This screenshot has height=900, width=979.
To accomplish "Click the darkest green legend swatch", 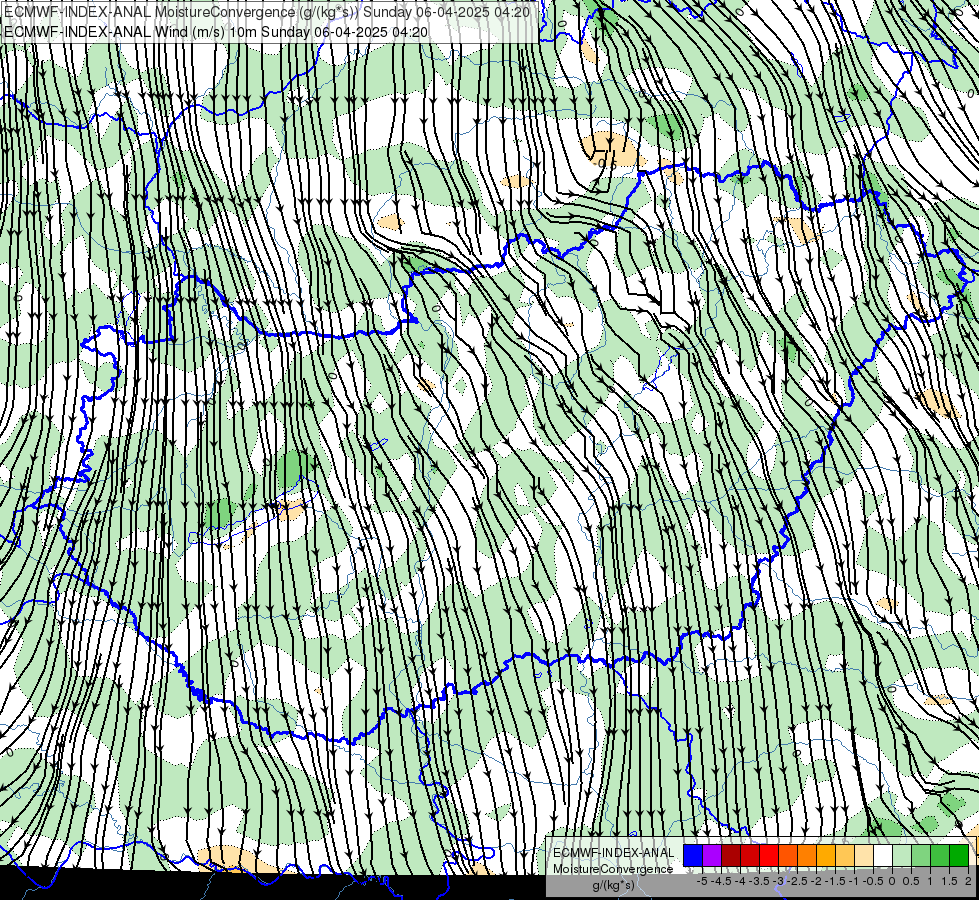I will pos(960,855).
